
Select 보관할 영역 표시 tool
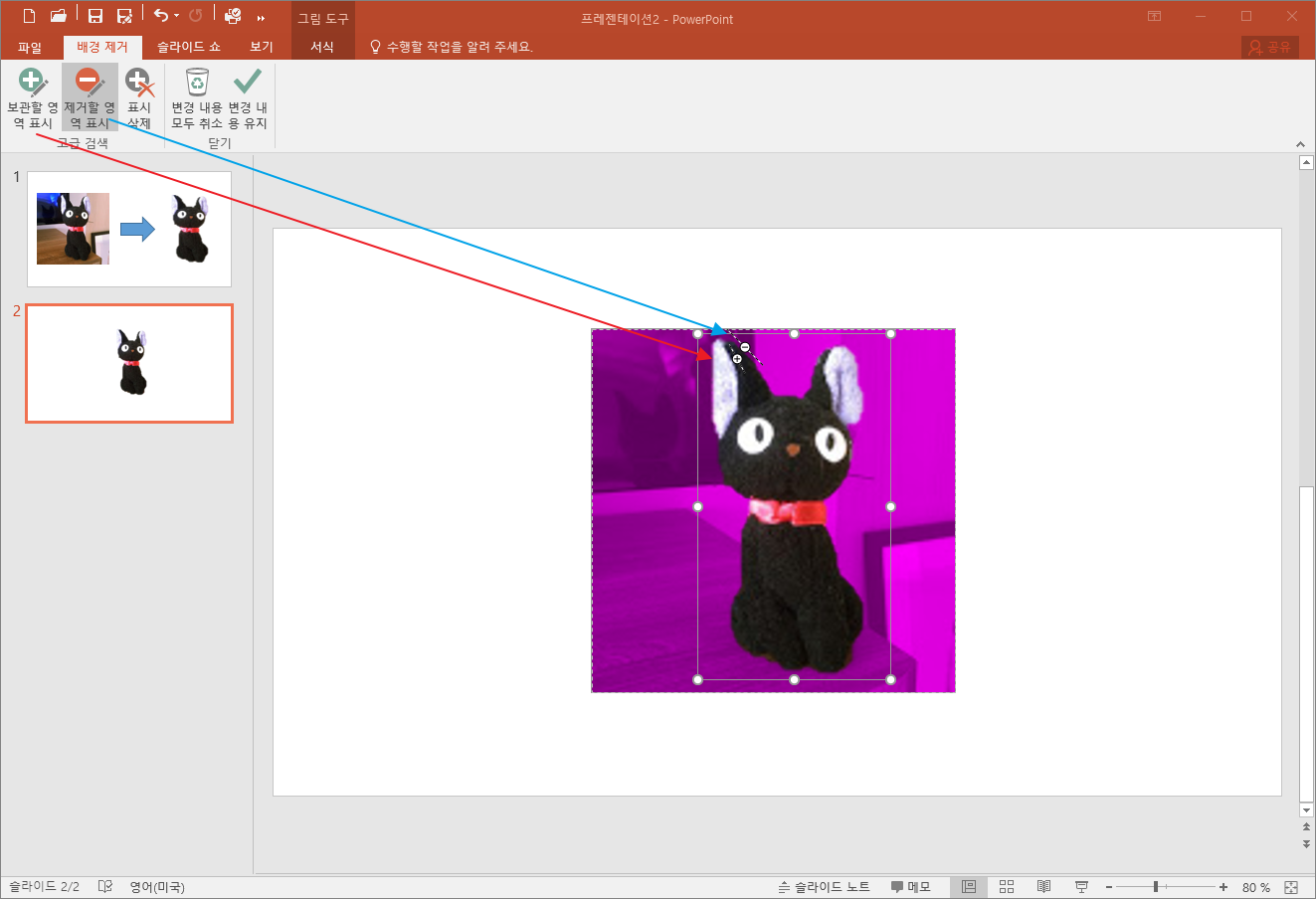pos(33,98)
